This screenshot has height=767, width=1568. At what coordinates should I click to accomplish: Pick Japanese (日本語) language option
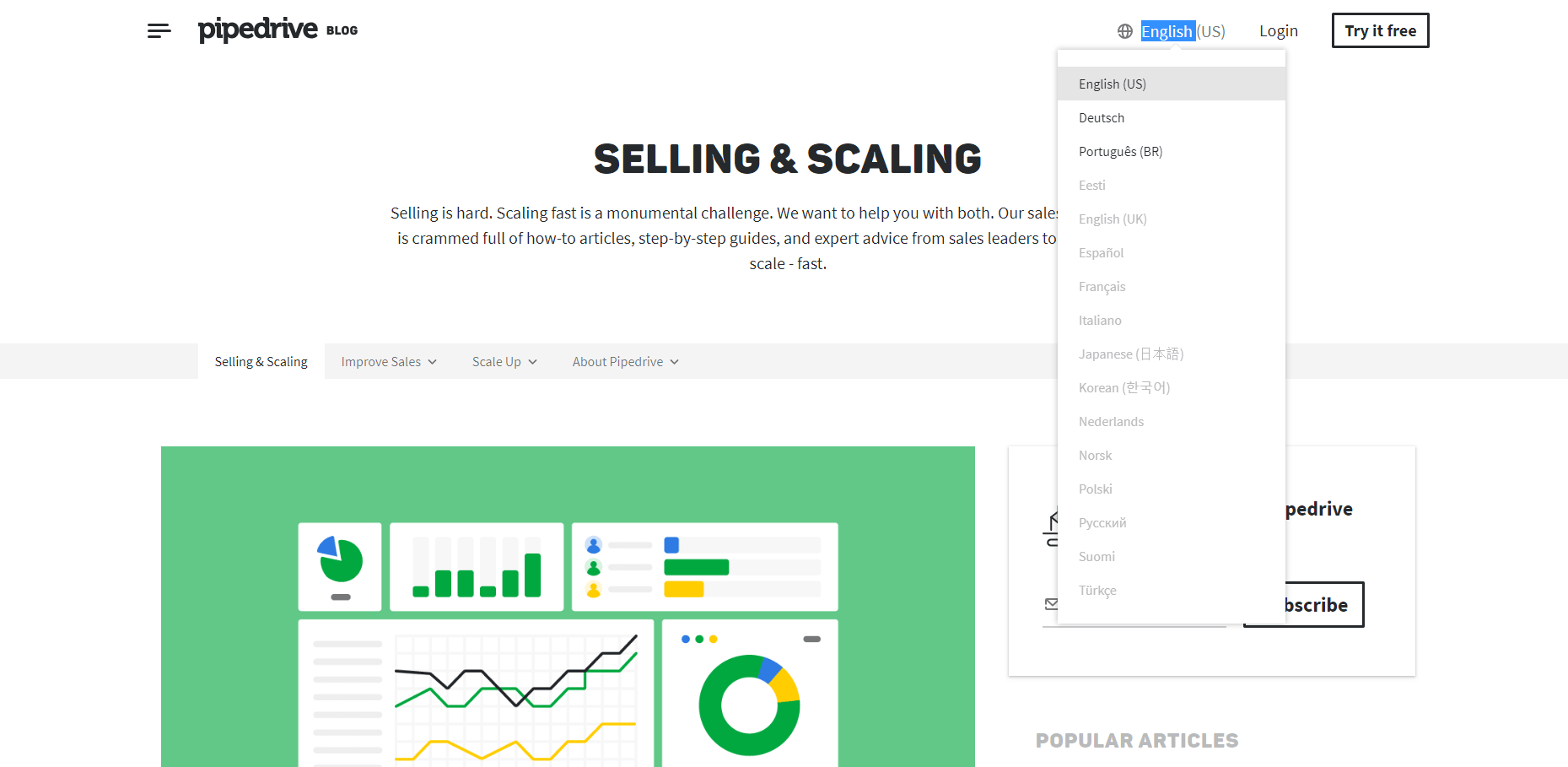(1171, 354)
